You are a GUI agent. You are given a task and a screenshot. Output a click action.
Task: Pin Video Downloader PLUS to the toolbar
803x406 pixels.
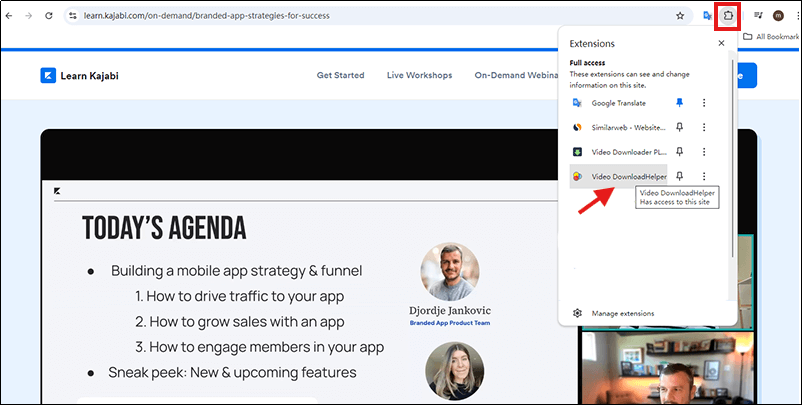click(x=680, y=152)
